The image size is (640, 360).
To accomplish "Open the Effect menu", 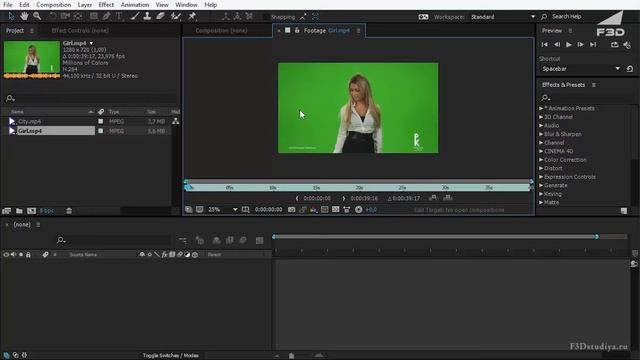I will pos(106,5).
